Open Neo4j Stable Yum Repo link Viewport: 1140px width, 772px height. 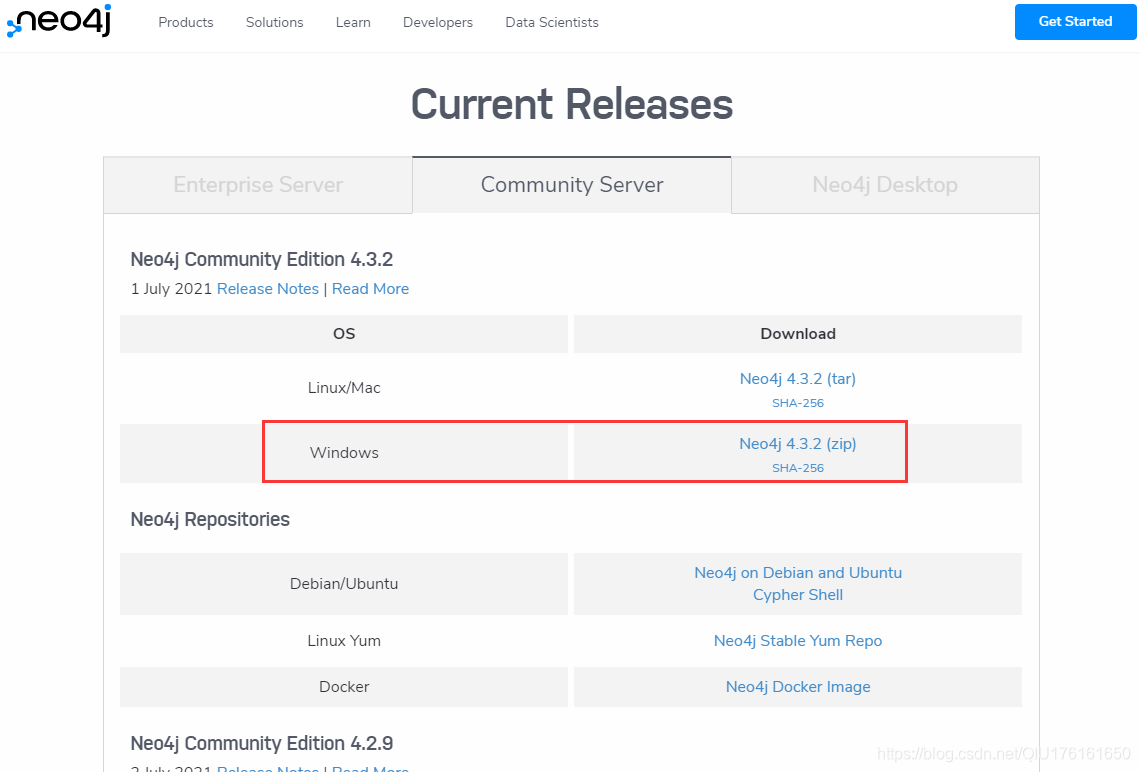[x=798, y=640]
